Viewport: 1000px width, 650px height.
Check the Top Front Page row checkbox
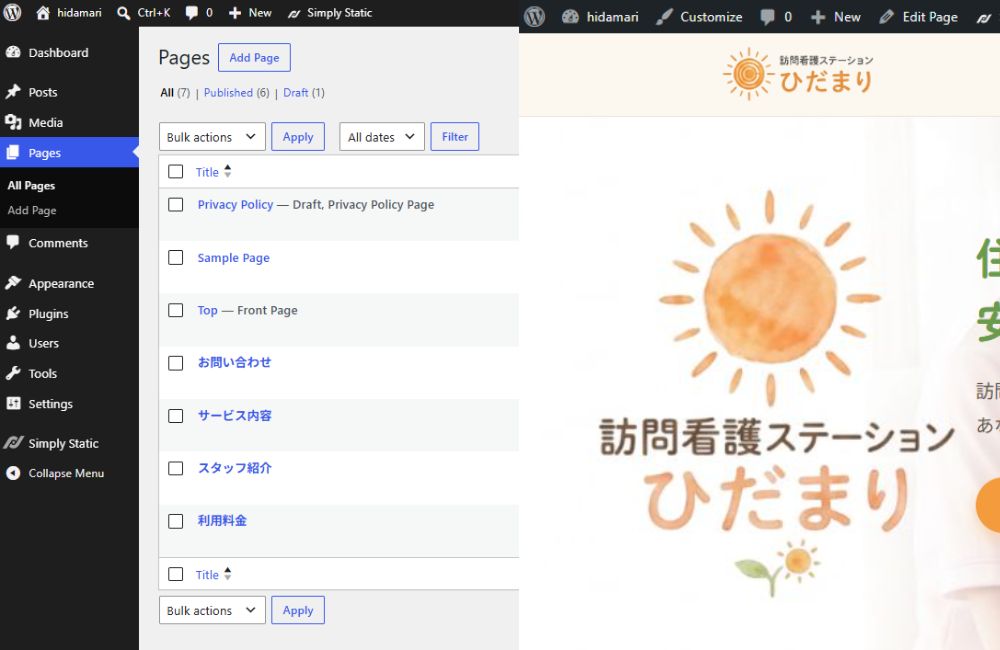(x=175, y=311)
